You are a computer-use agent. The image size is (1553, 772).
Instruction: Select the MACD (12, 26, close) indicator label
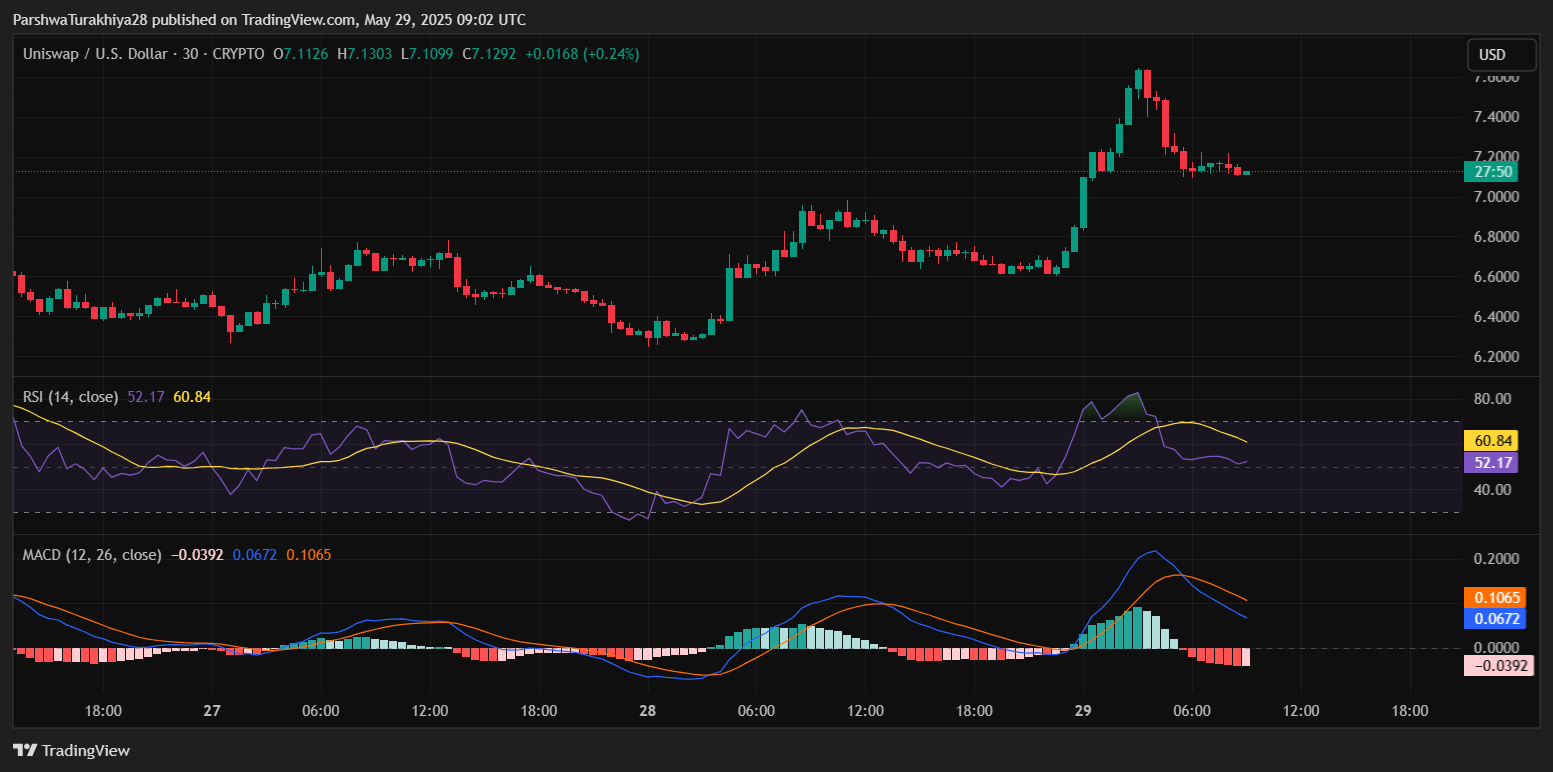pos(92,554)
